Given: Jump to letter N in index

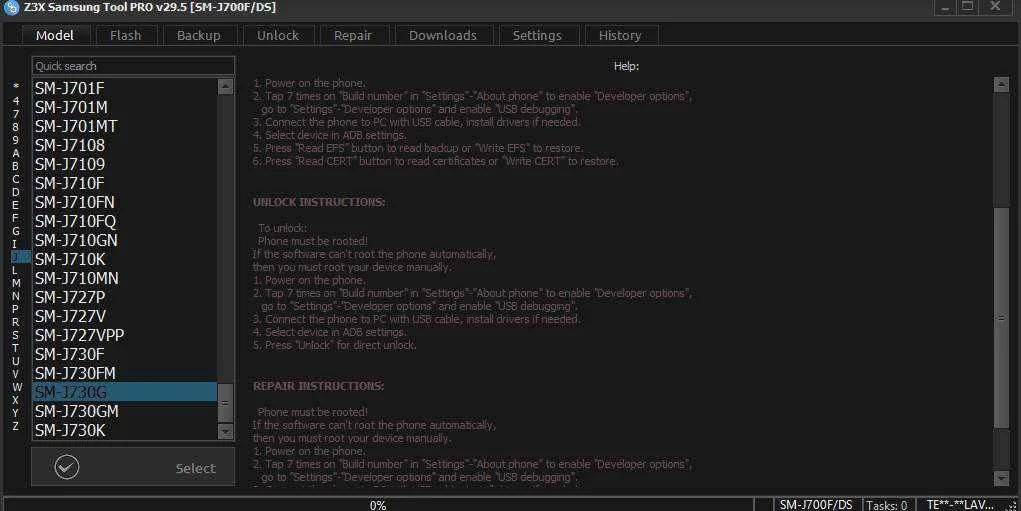Looking at the screenshot, I should (16, 296).
